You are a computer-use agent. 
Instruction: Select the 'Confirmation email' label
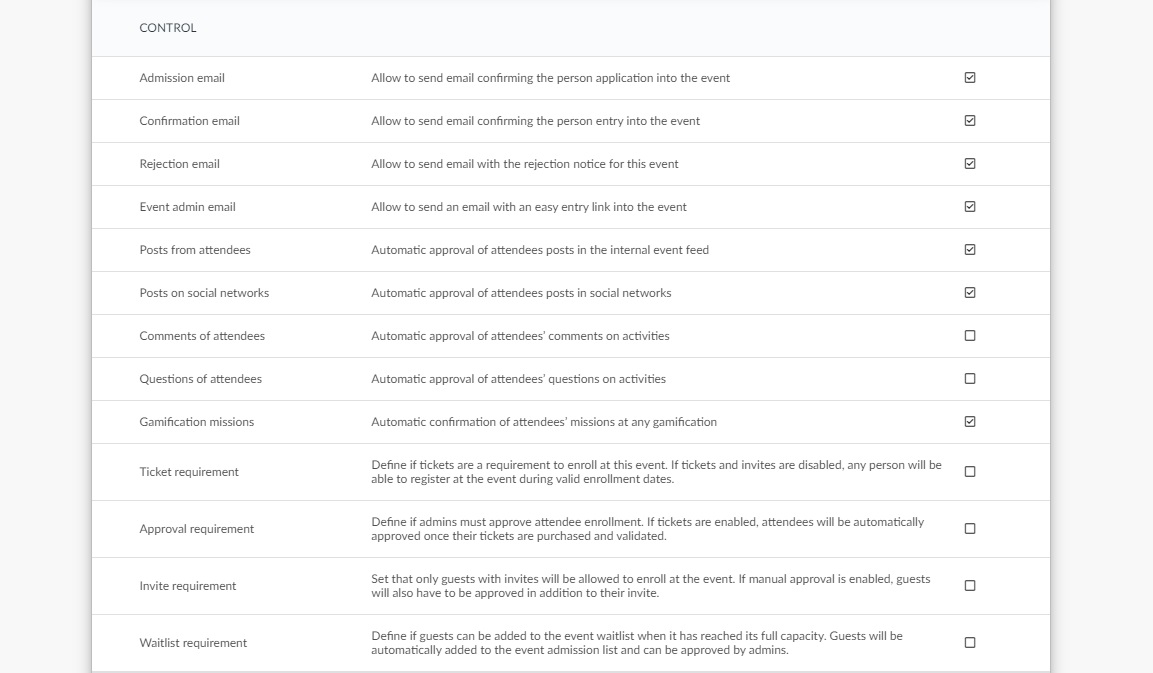(x=189, y=121)
